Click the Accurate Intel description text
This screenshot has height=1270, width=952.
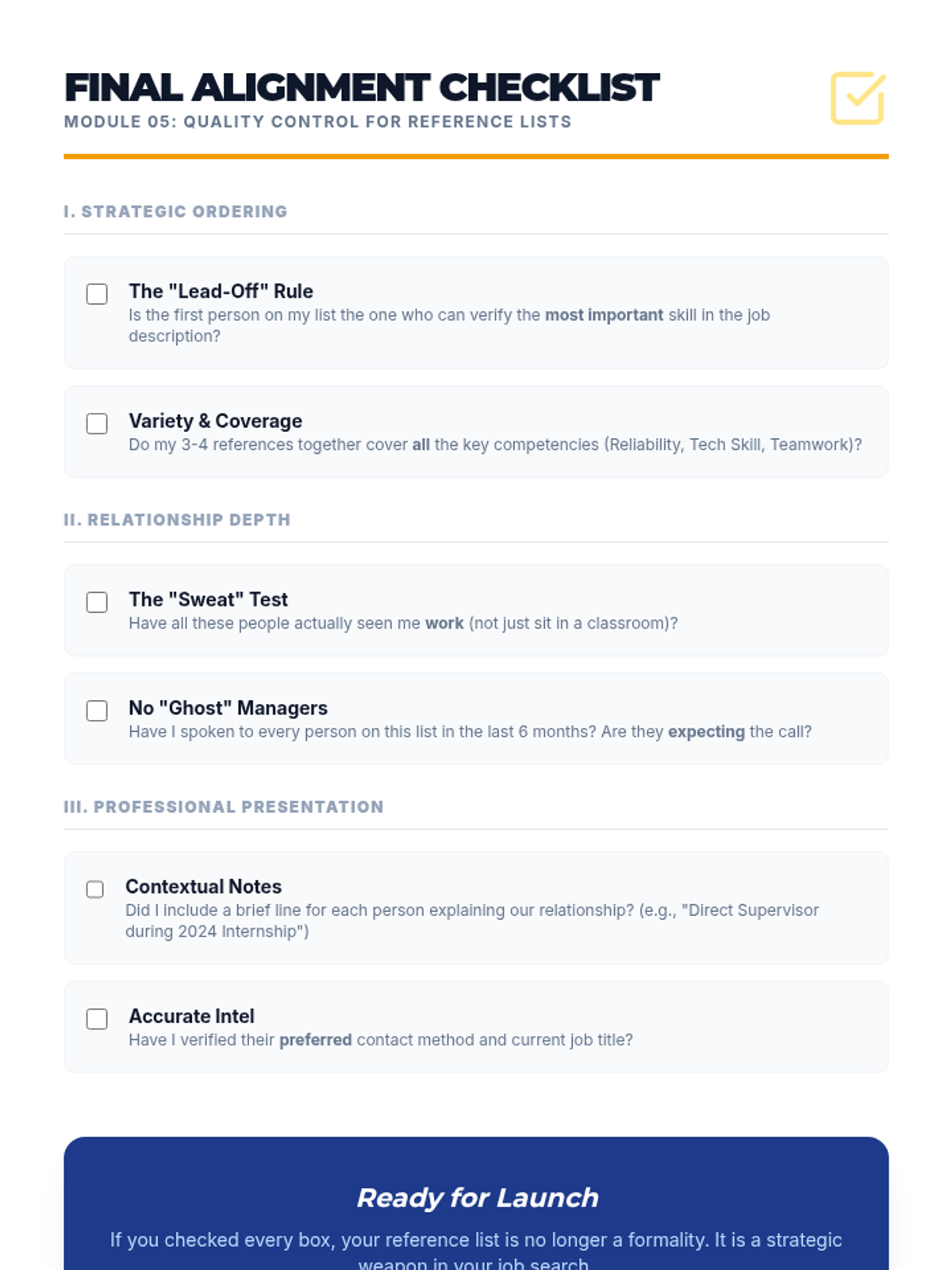click(381, 1040)
